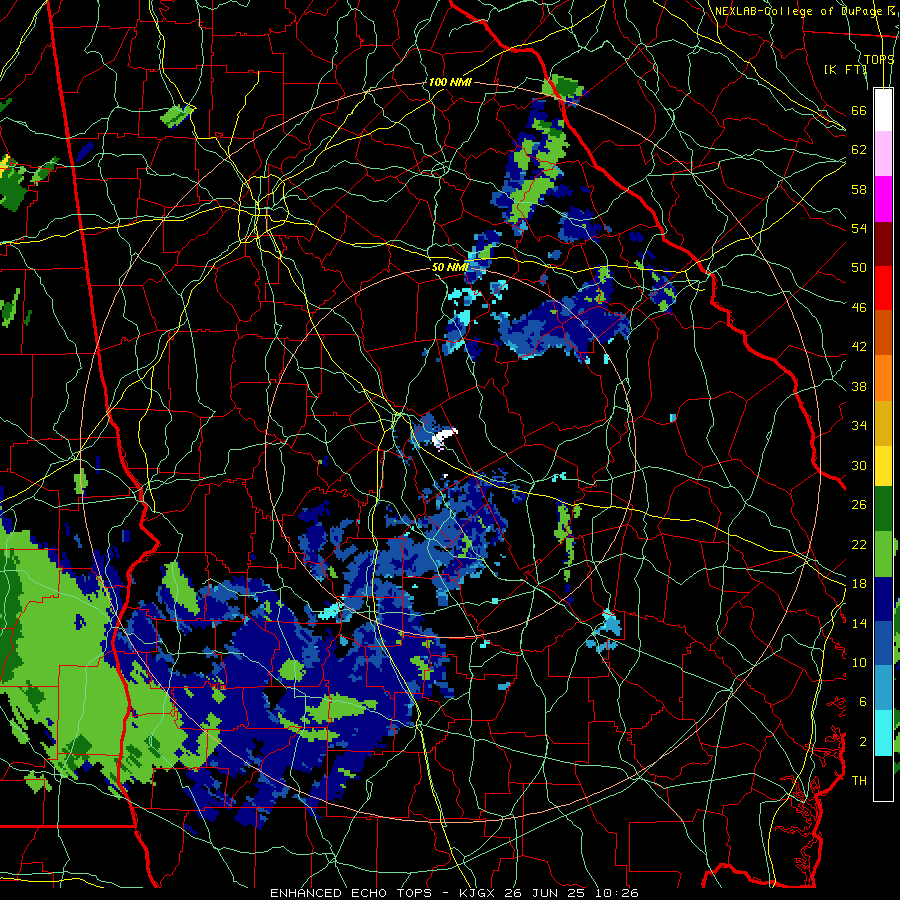Click the white echo blob near radar center
The image size is (900, 900).
pos(444,437)
